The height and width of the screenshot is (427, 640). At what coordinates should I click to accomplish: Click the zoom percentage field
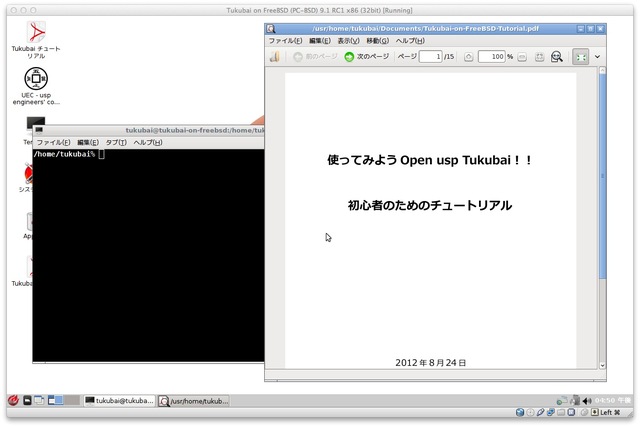click(x=492, y=57)
